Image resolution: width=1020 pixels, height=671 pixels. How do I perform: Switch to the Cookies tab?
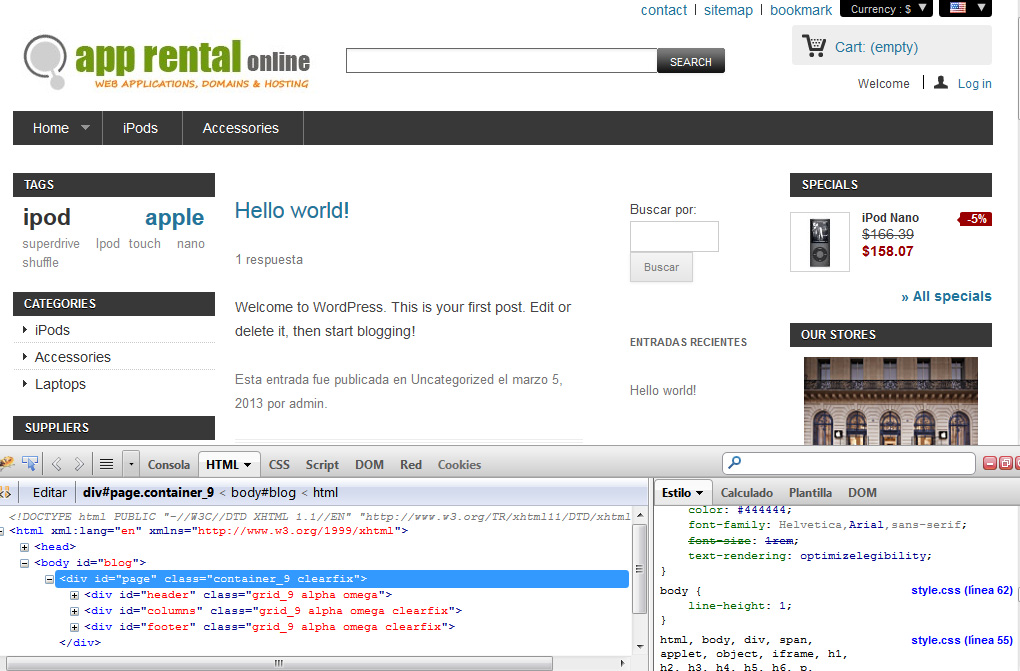459,465
